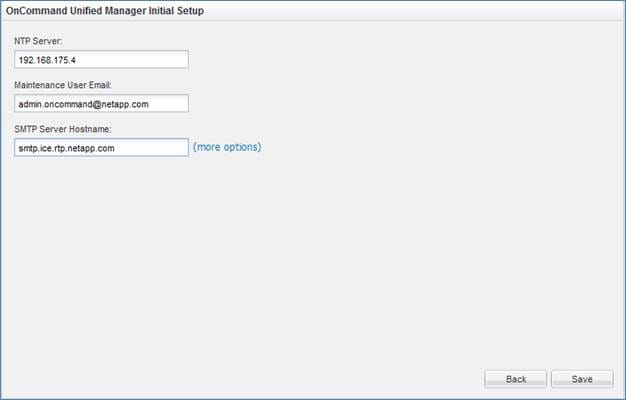Go back with the Back button
The height and width of the screenshot is (400, 626).
[x=515, y=379]
